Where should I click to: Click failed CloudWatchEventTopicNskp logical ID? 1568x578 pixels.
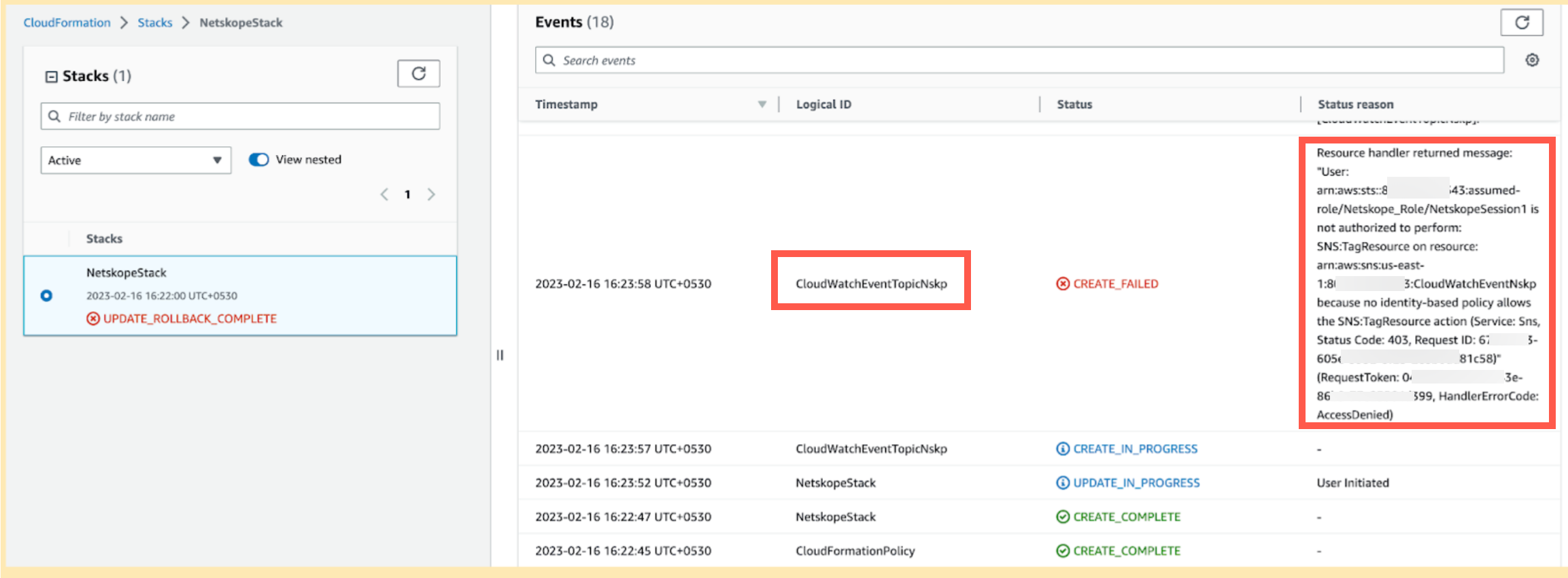click(x=871, y=284)
